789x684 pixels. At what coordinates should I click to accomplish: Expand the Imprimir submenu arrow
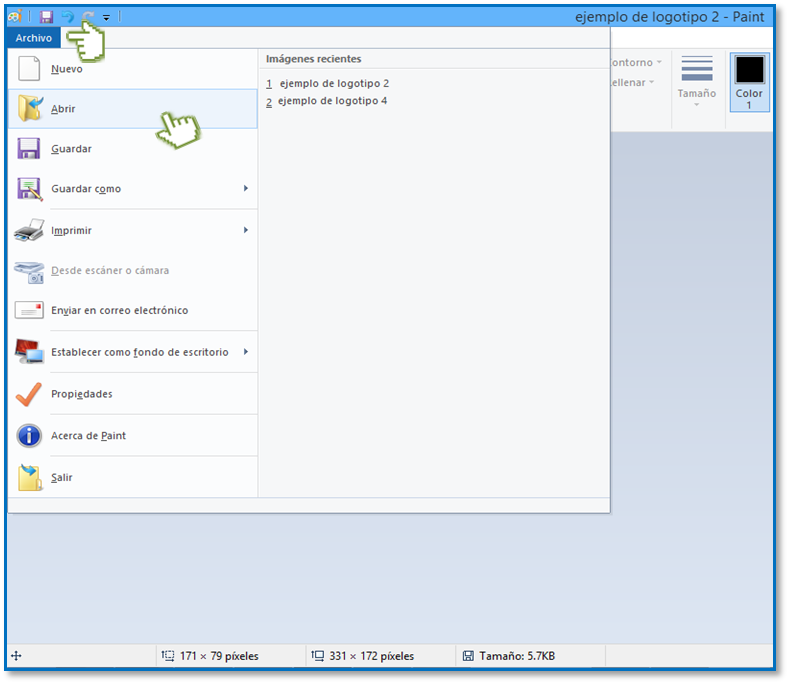pyautogui.click(x=246, y=230)
